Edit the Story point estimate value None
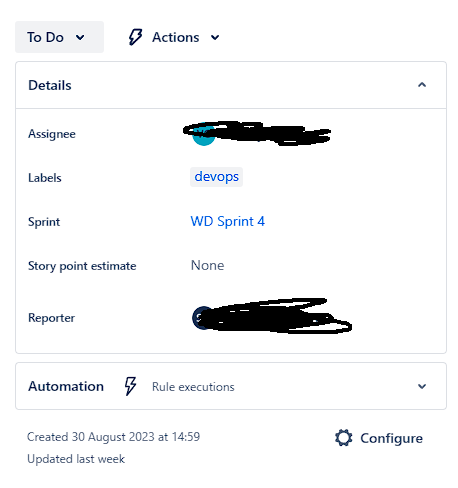 click(207, 265)
